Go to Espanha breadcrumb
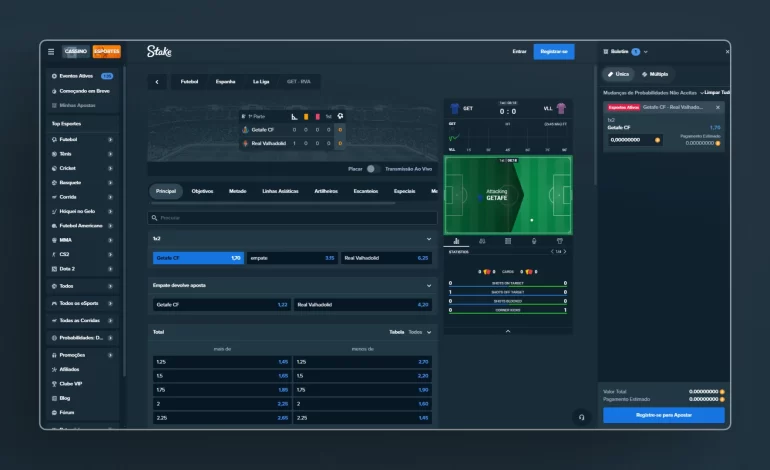This screenshot has height=470, width=770. pyautogui.click(x=225, y=82)
